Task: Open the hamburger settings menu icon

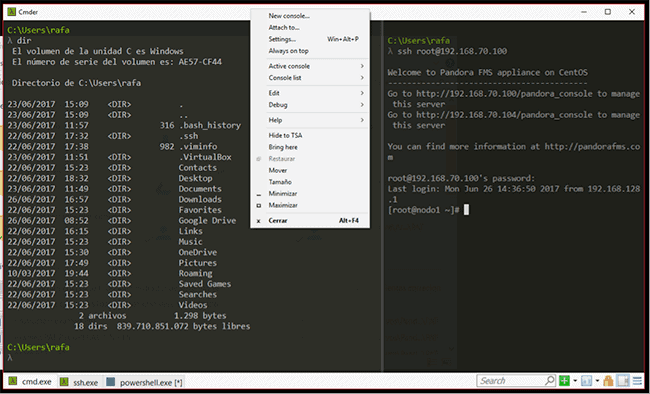Action: coord(637,380)
